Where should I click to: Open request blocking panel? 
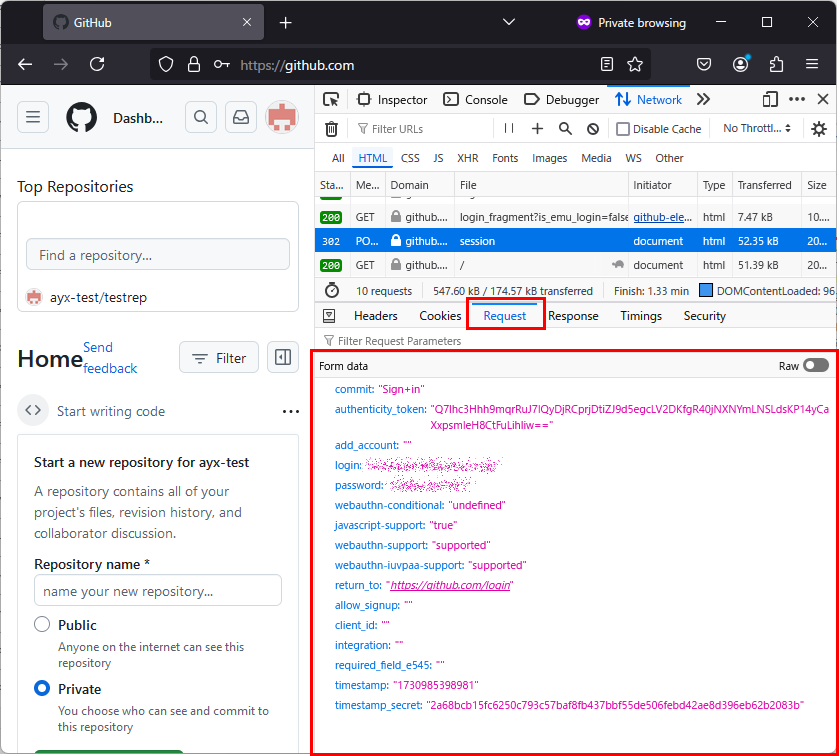(593, 129)
